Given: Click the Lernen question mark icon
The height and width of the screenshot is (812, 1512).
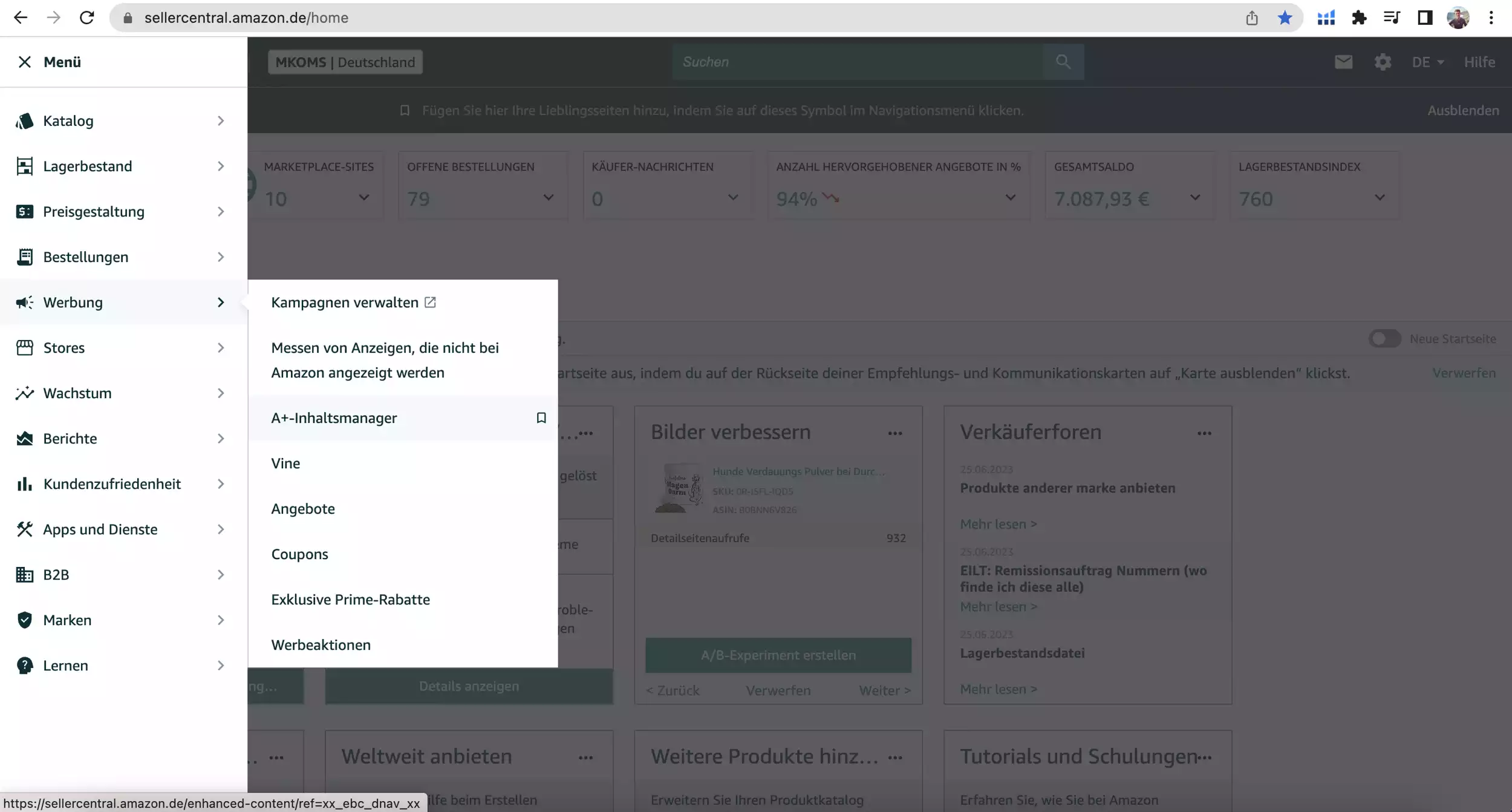Looking at the screenshot, I should (24, 666).
